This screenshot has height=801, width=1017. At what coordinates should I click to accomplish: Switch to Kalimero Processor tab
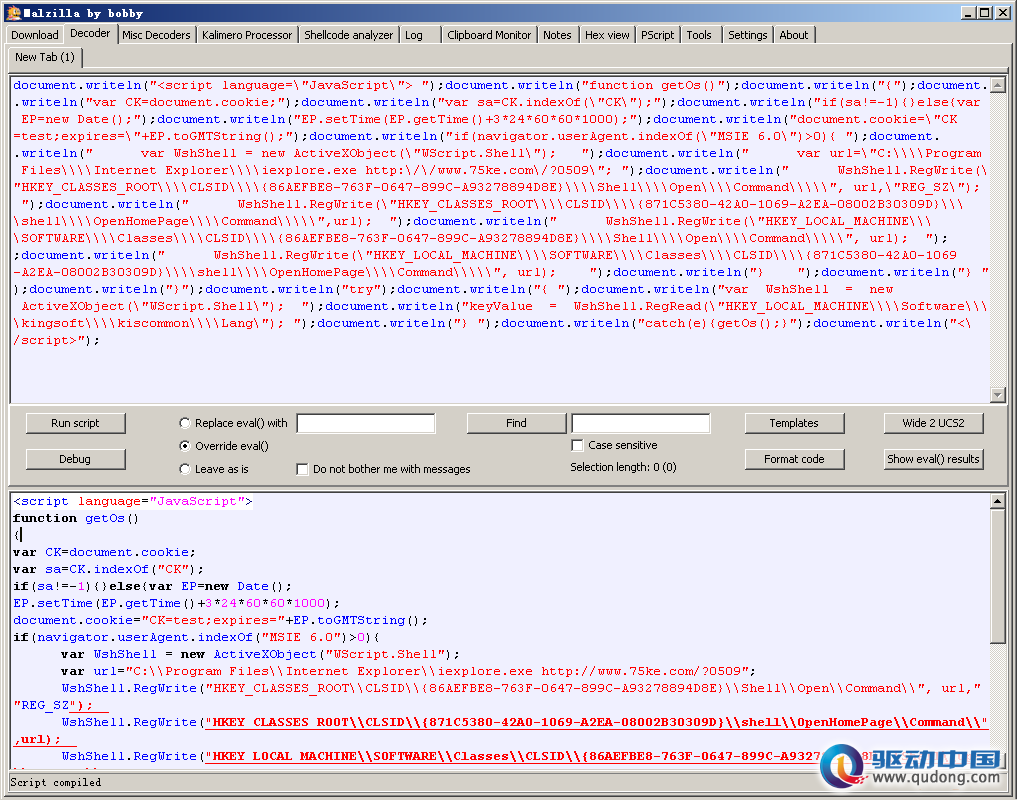246,35
